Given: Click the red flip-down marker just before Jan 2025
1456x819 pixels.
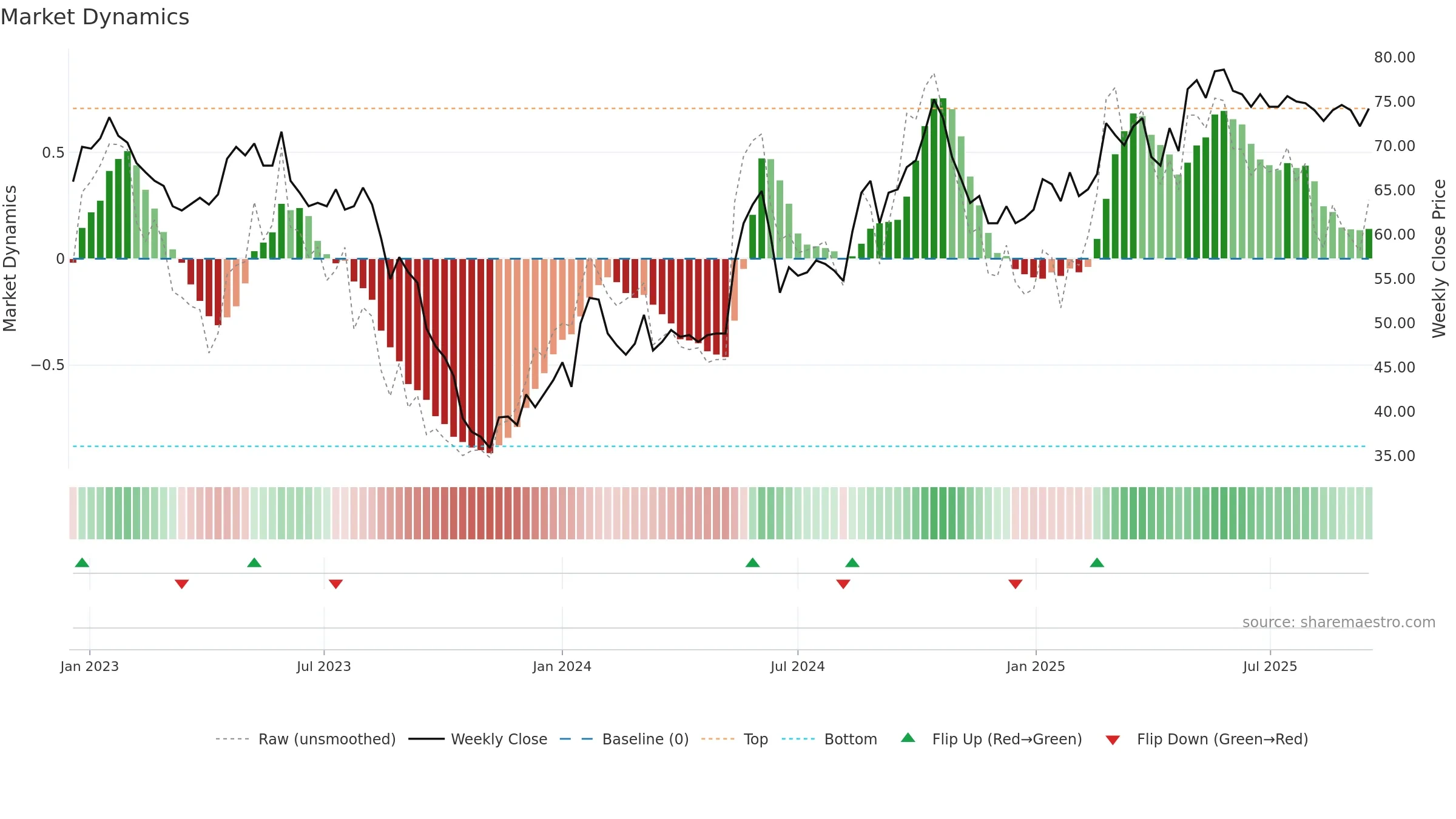Looking at the screenshot, I should click(x=1016, y=584).
